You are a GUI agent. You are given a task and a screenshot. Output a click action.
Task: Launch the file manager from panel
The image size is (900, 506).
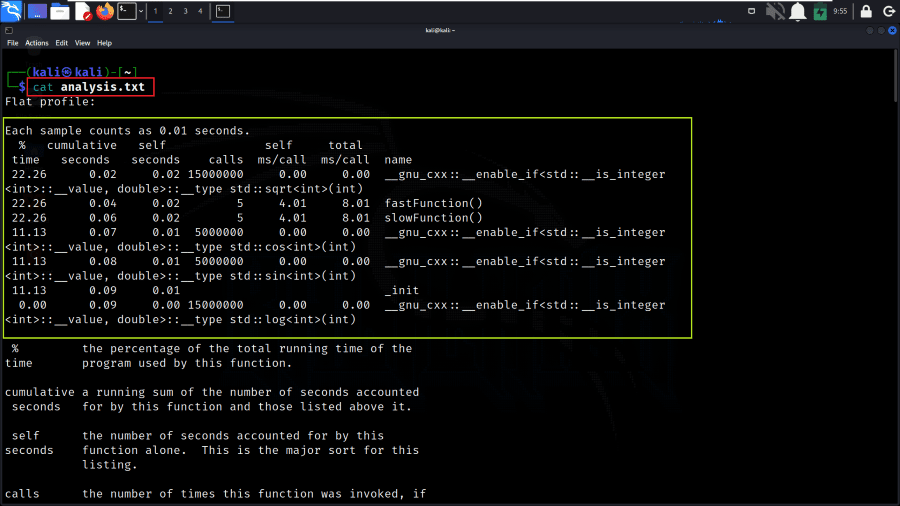coord(60,11)
